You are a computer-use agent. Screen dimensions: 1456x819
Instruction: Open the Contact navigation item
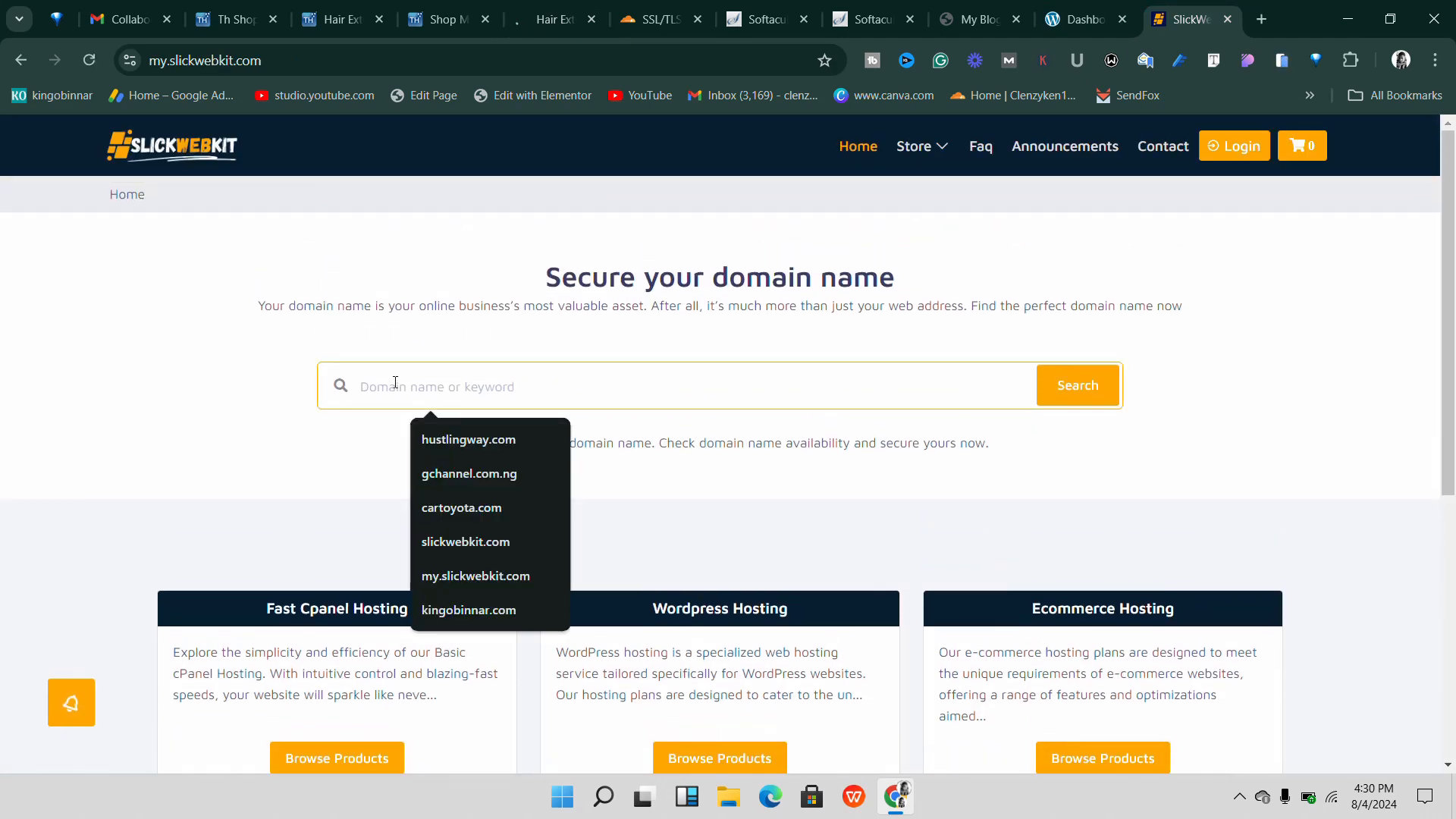(x=1163, y=146)
